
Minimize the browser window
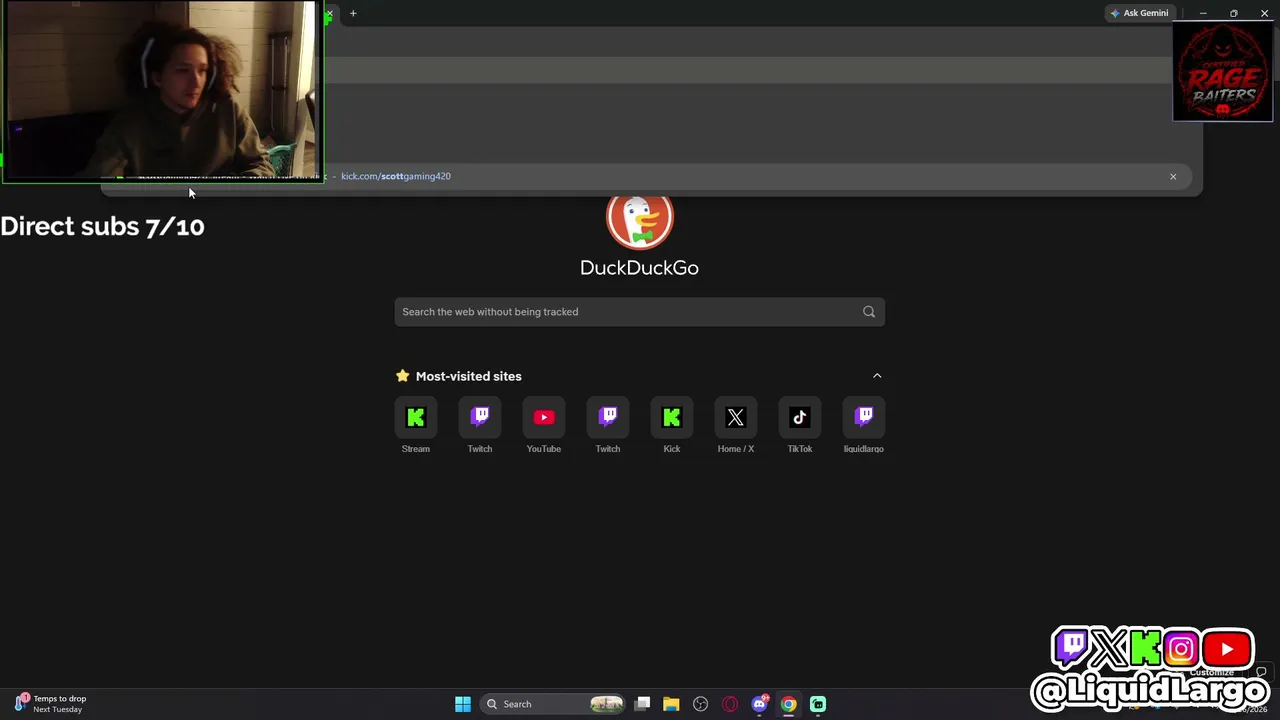pos(1203,13)
